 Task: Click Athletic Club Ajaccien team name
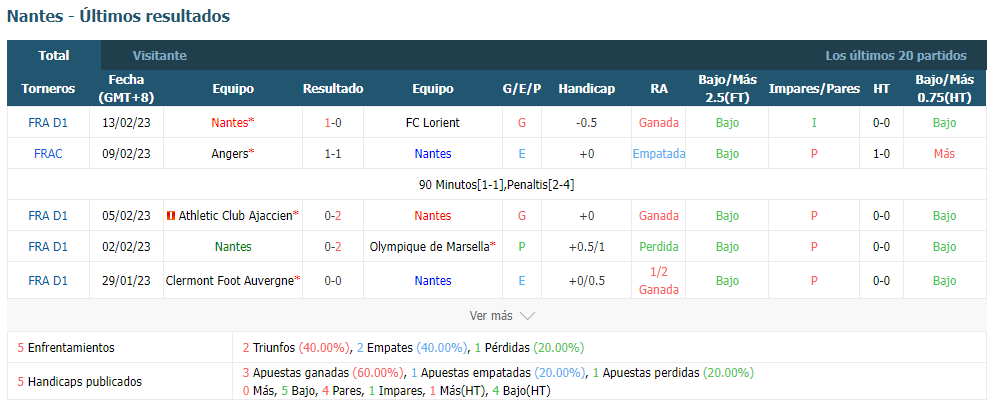click(x=235, y=216)
